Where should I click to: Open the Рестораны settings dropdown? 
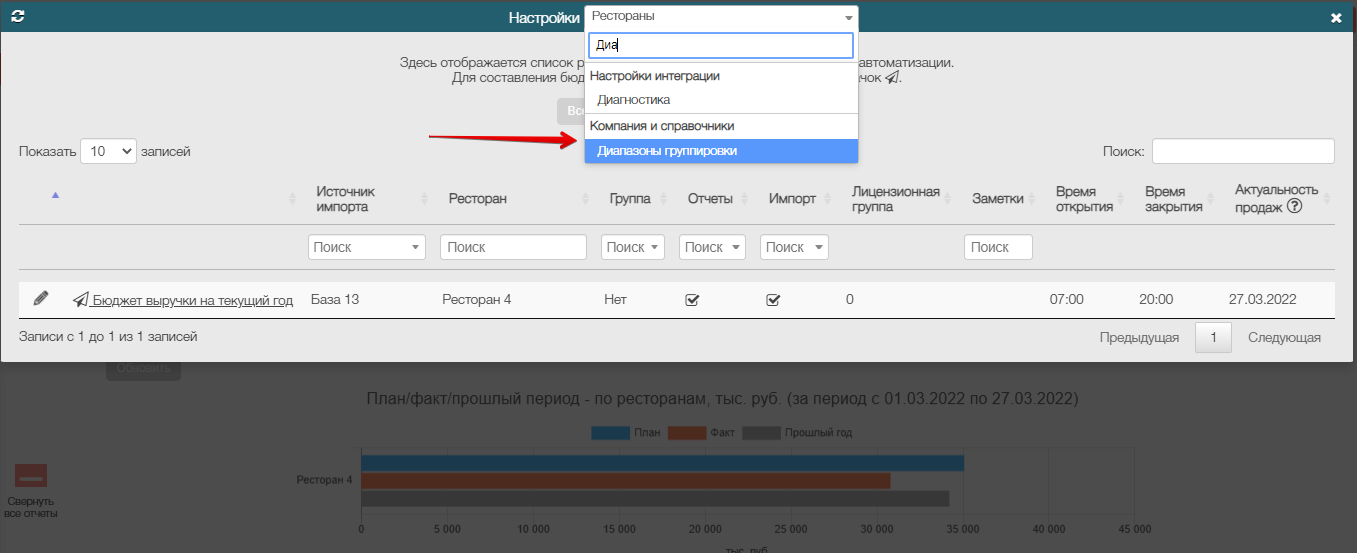(x=721, y=17)
